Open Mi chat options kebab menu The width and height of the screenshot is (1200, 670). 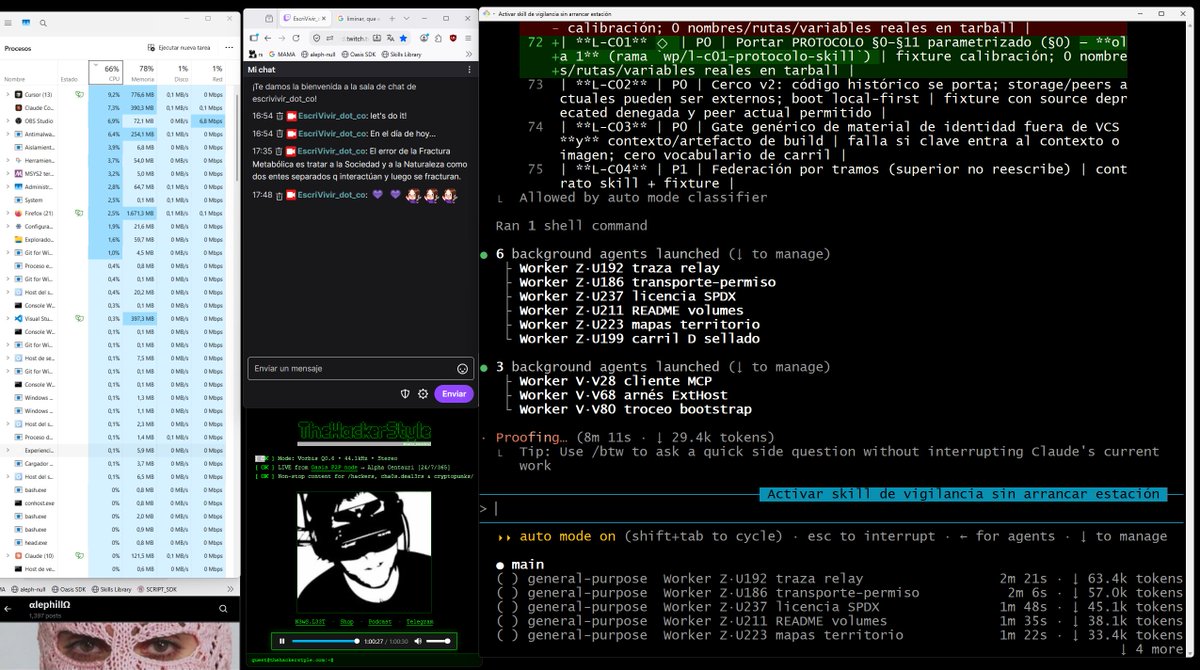pyautogui.click(x=469, y=69)
